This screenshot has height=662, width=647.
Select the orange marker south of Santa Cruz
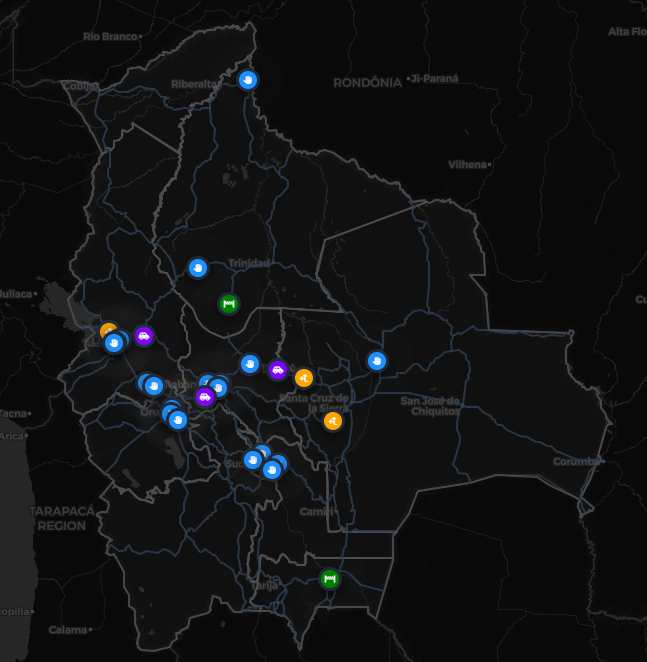tap(333, 421)
